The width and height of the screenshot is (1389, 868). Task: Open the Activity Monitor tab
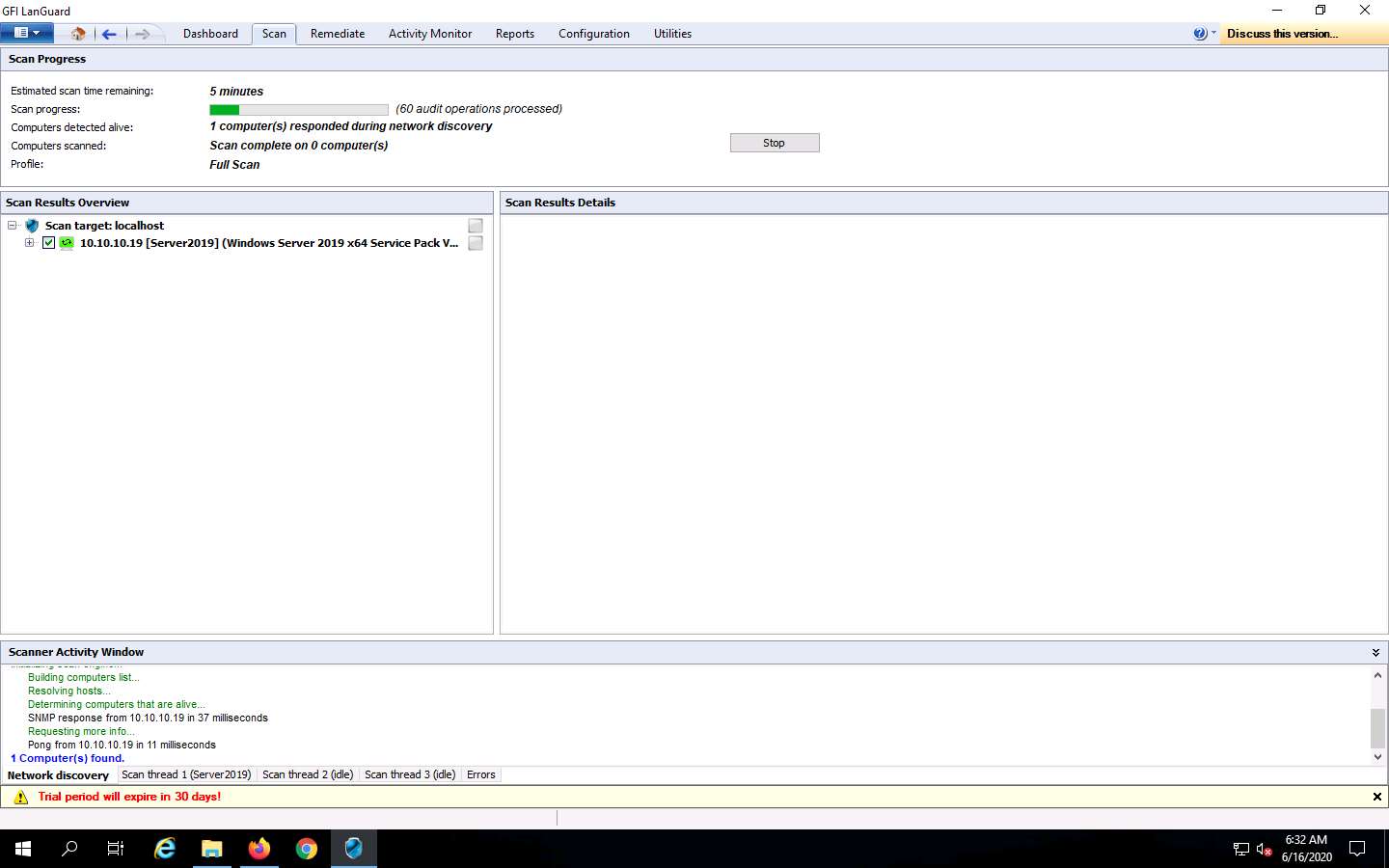(x=430, y=34)
